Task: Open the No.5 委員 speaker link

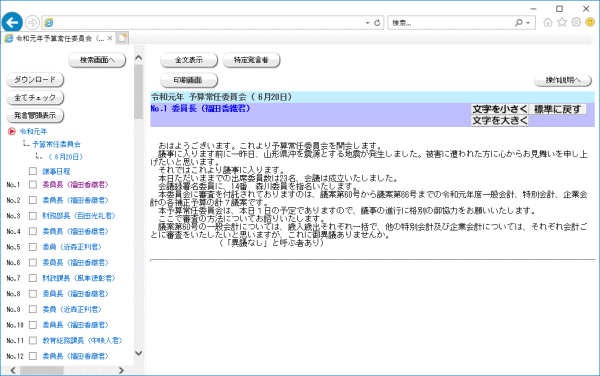Action: pyautogui.click(x=72, y=247)
